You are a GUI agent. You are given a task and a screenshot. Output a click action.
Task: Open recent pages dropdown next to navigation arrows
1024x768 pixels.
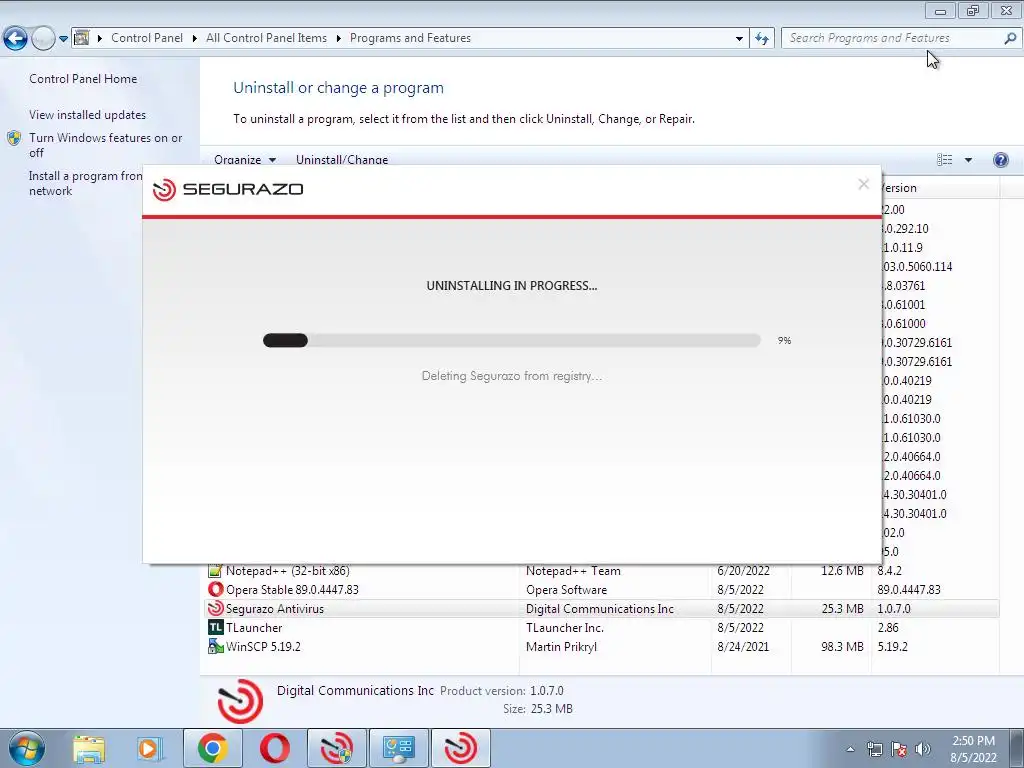(x=63, y=39)
